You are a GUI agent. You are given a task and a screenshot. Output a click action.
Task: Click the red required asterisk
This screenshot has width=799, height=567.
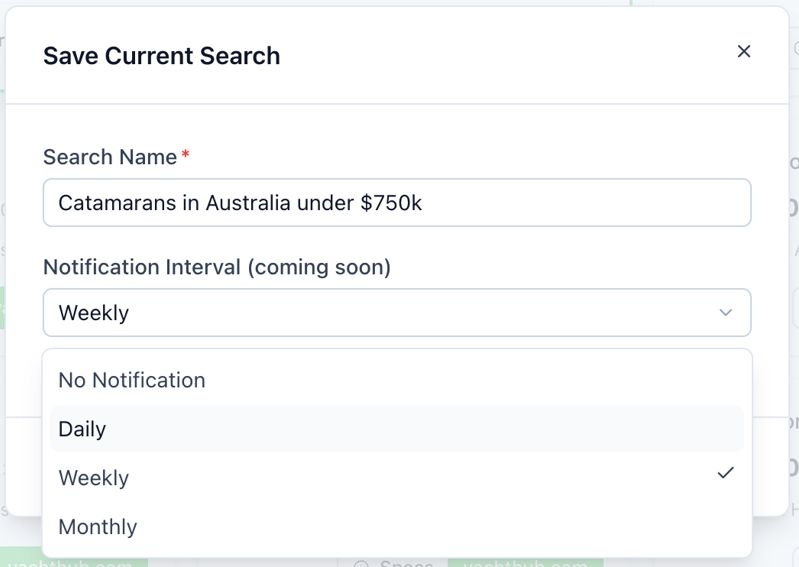(186, 157)
